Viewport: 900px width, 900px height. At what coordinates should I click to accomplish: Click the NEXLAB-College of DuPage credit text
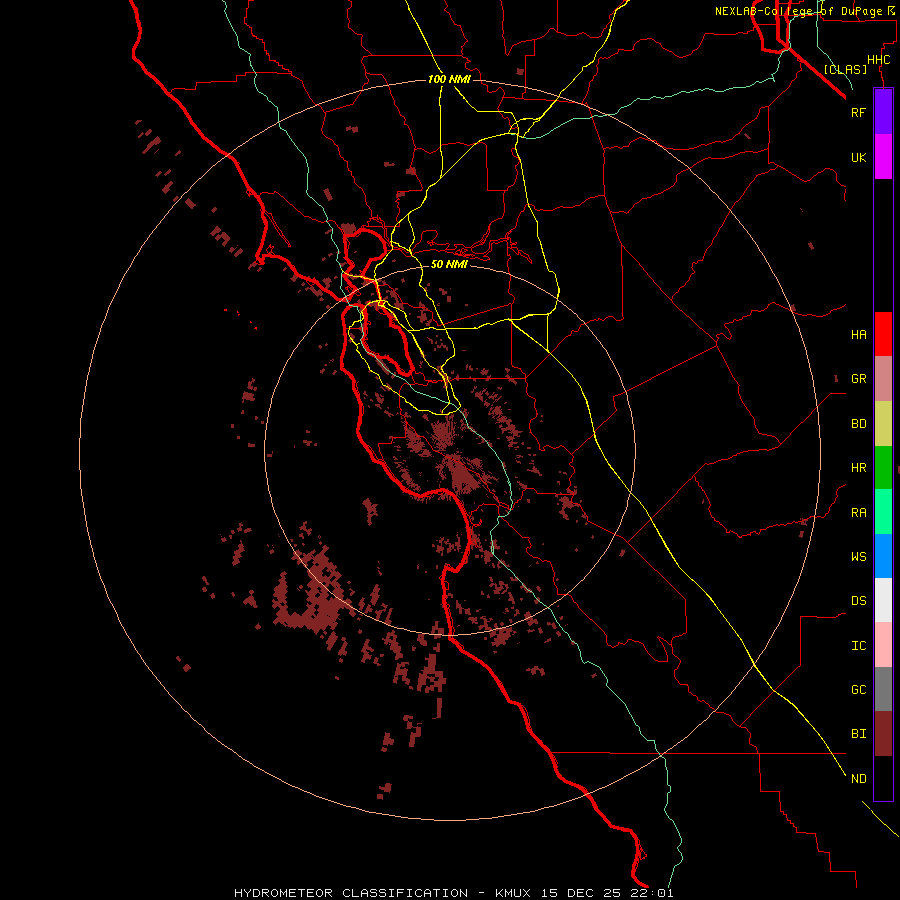[804, 11]
